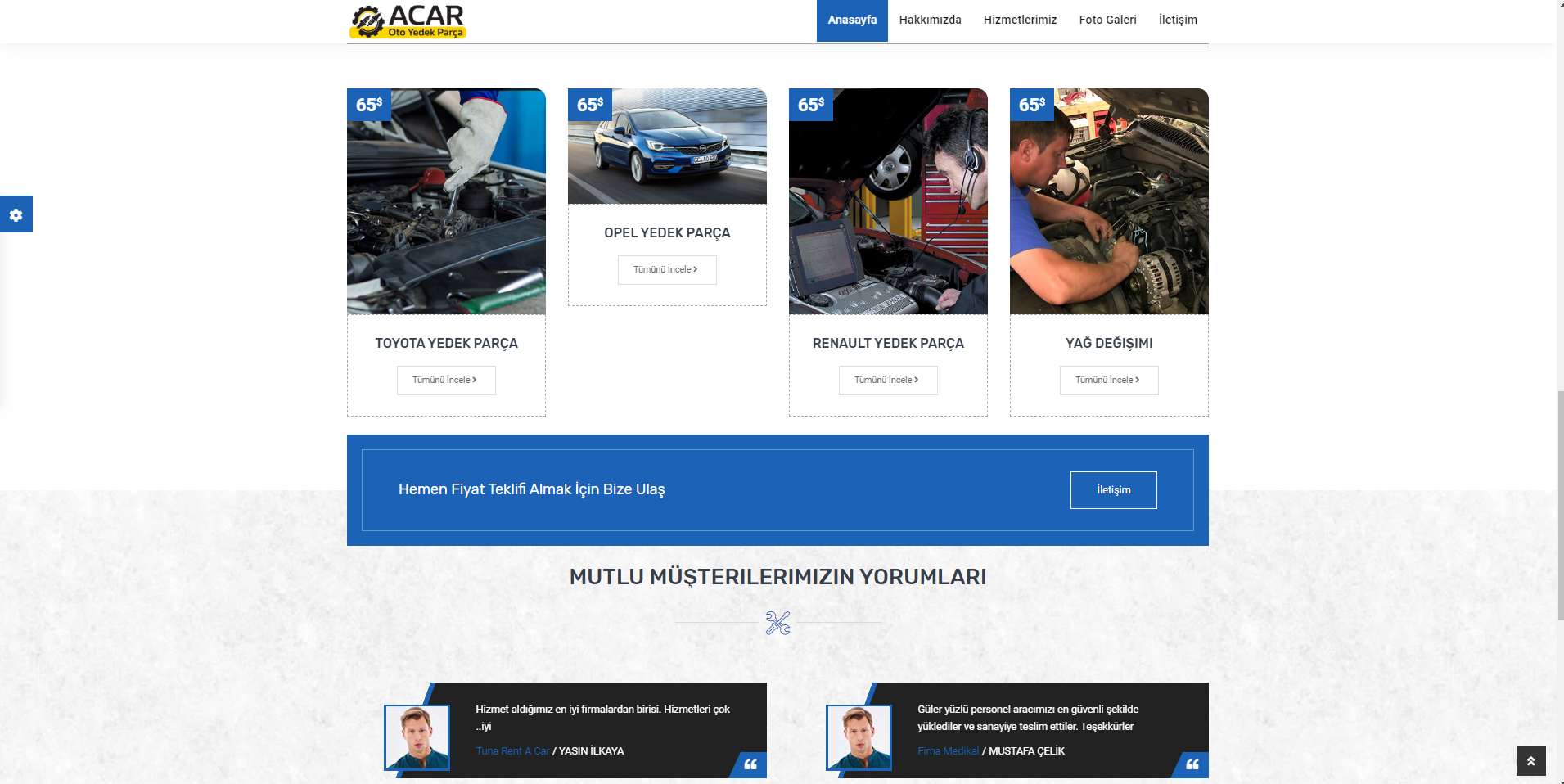Click the scroll-to-top double arrow button

(1530, 761)
